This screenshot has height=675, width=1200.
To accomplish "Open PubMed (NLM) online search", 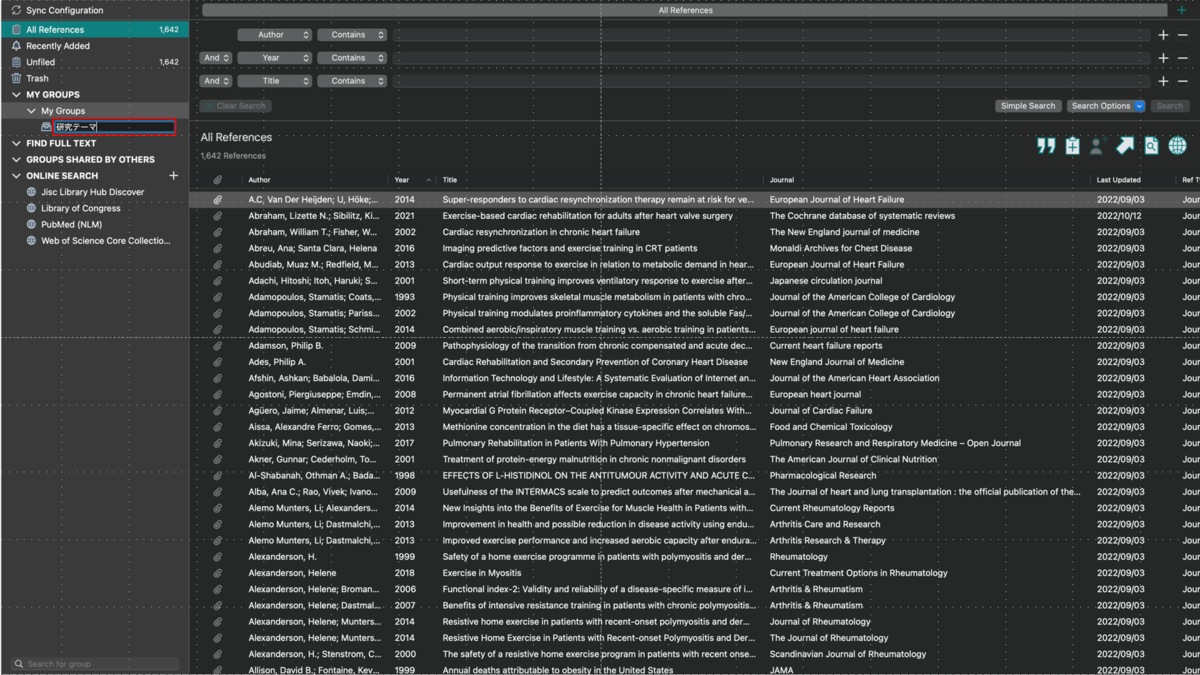I will pyautogui.click(x=71, y=224).
